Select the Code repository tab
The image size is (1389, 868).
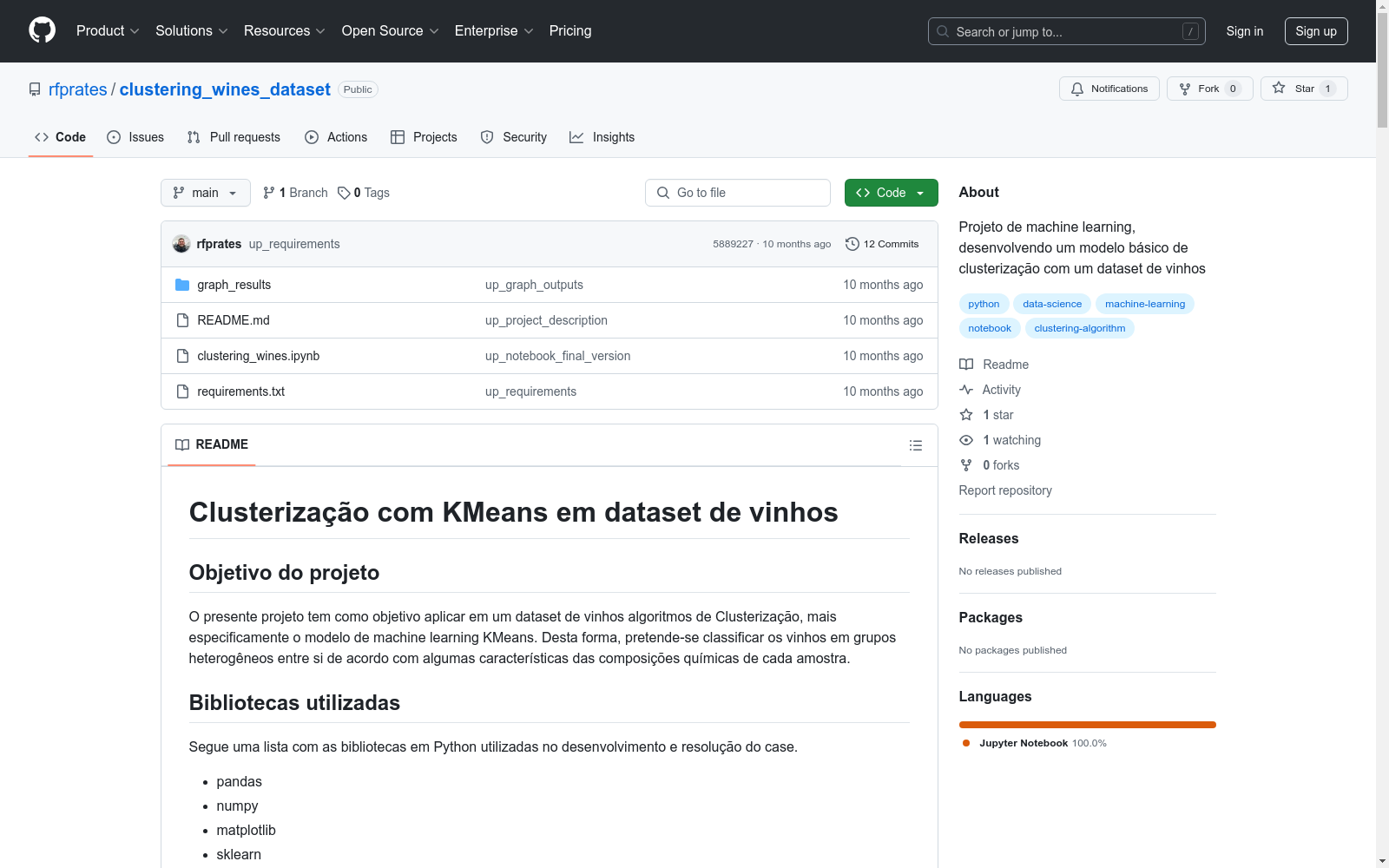tap(61, 137)
